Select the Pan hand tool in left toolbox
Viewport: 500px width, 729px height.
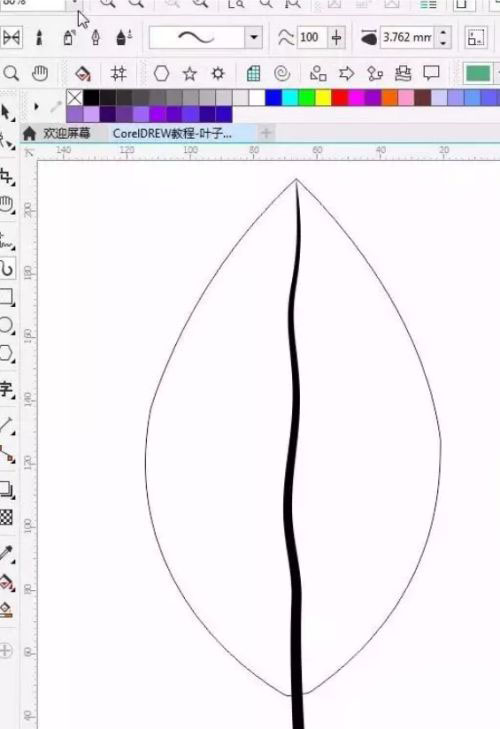click(7, 205)
